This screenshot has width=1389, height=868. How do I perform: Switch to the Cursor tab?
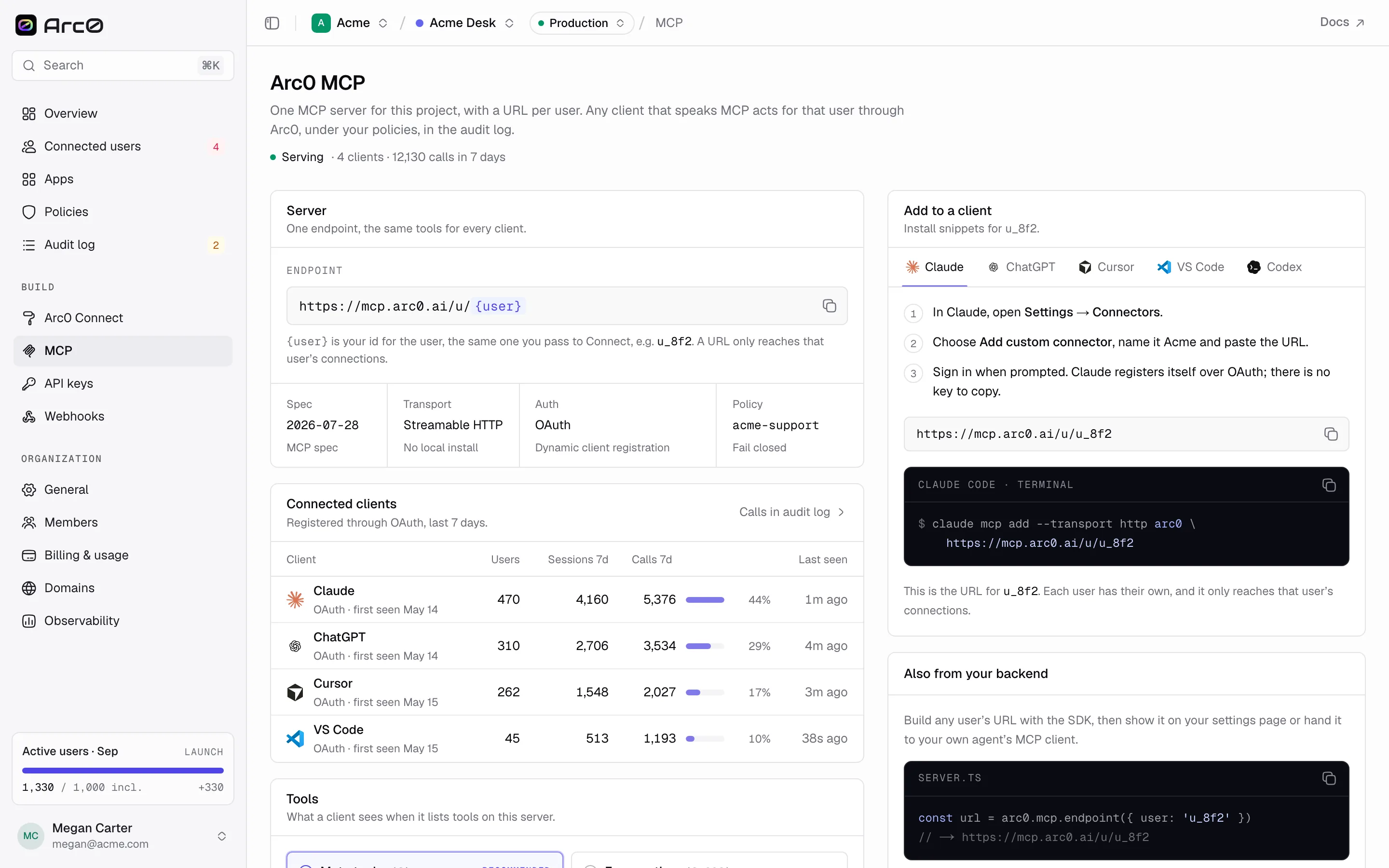click(1106, 268)
